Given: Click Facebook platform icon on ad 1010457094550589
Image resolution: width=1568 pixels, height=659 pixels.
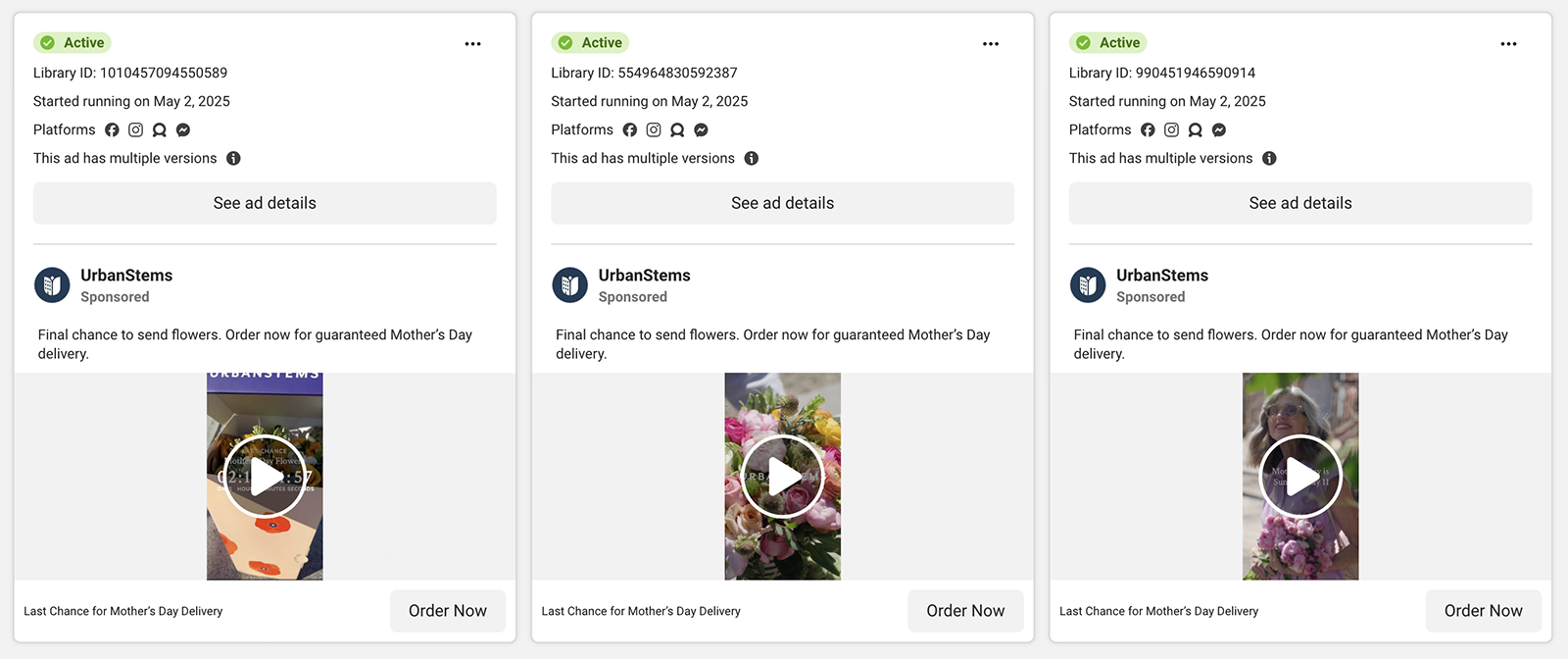Looking at the screenshot, I should 112,129.
